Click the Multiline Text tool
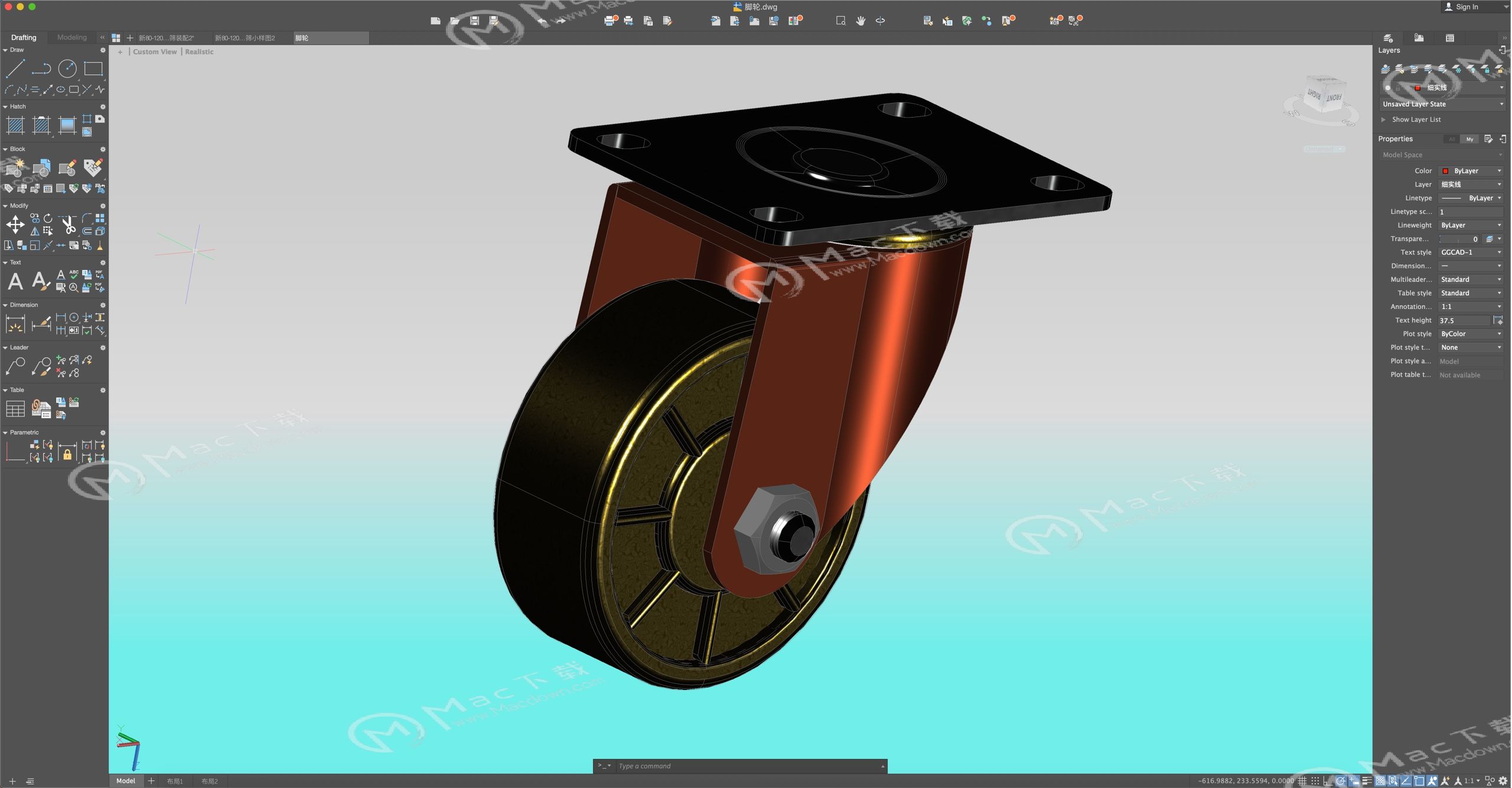The image size is (1512, 788). [15, 281]
